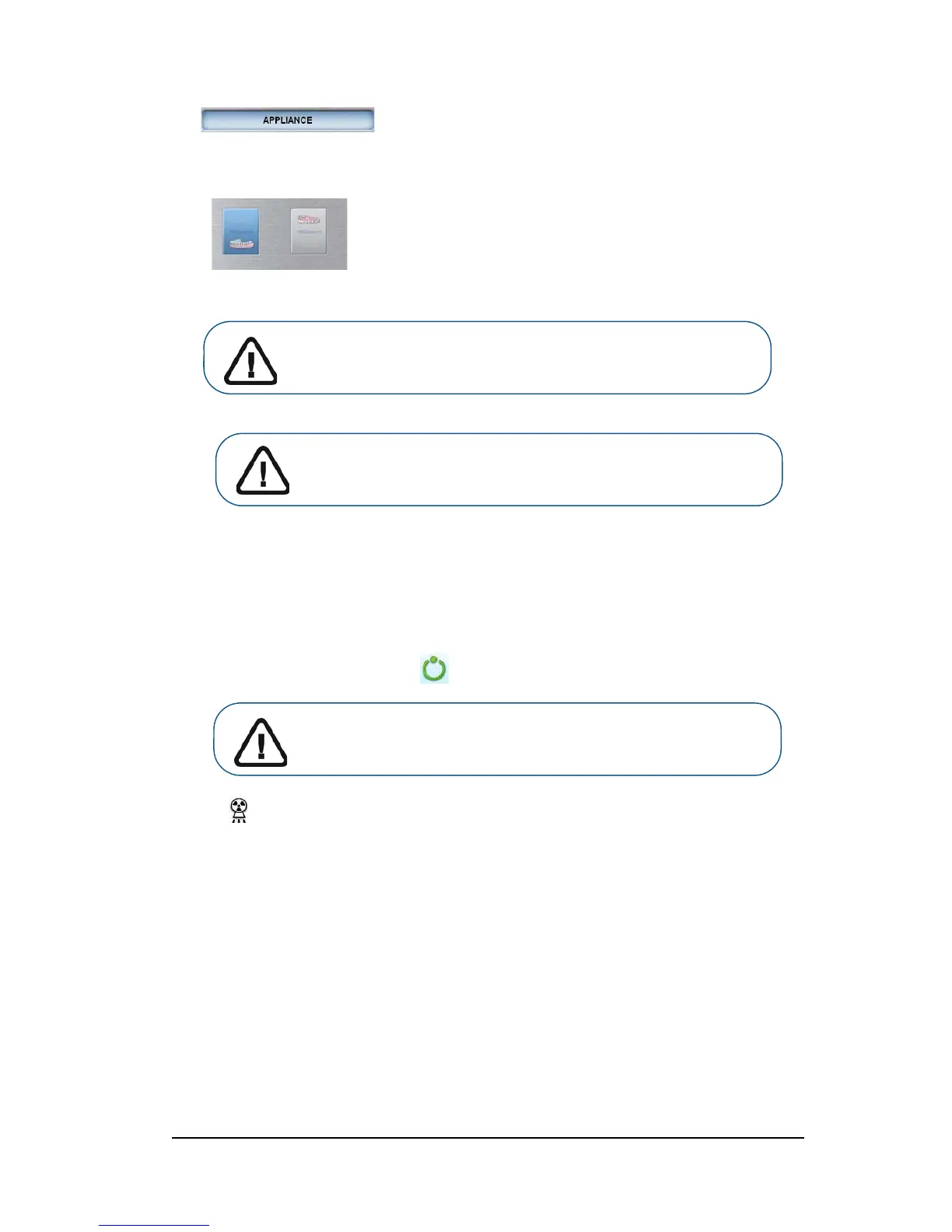Click the teeth graphic inside the grey tile

pyautogui.click(x=309, y=219)
